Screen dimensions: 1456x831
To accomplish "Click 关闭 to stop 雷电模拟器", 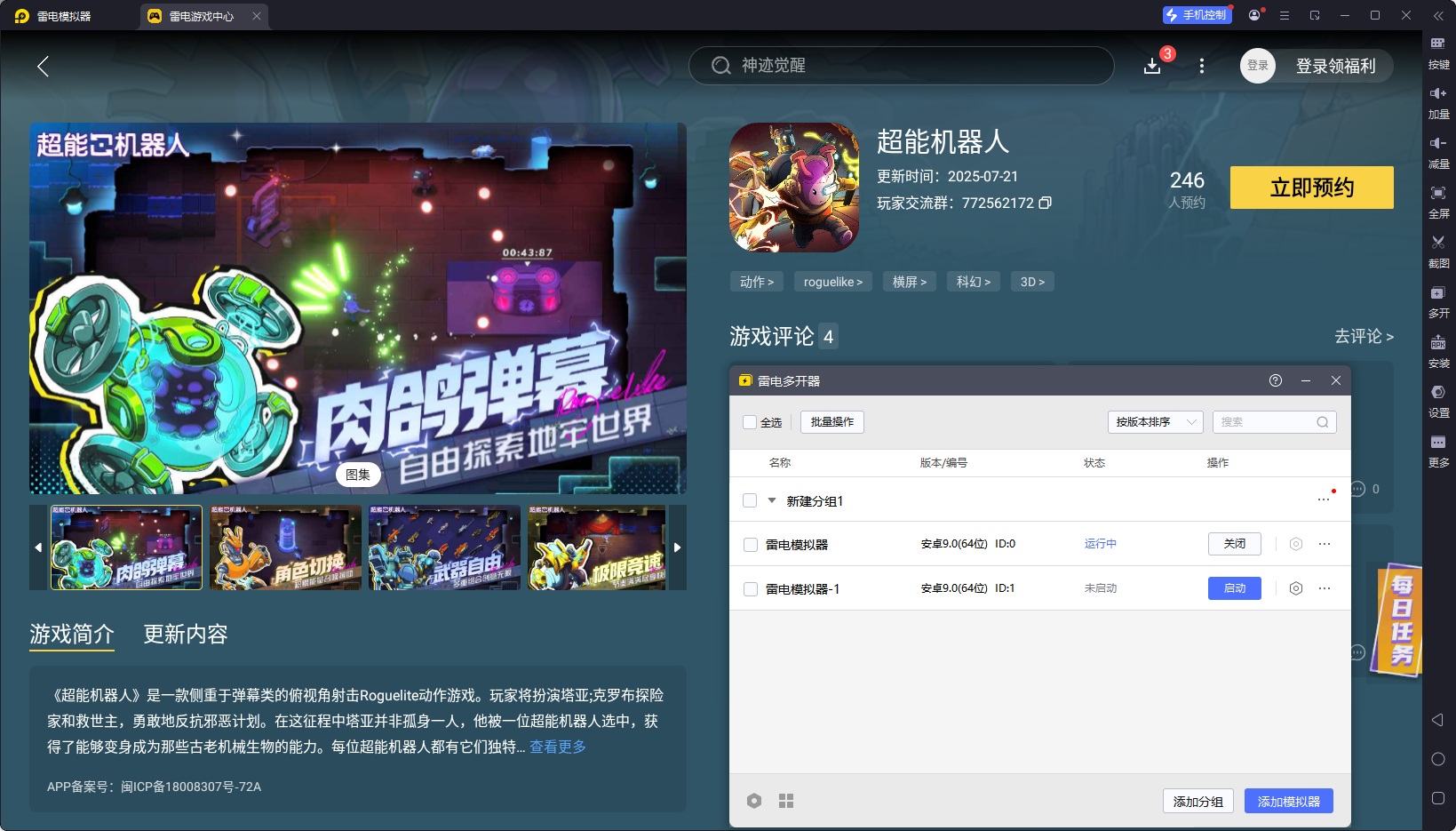I will tap(1235, 544).
